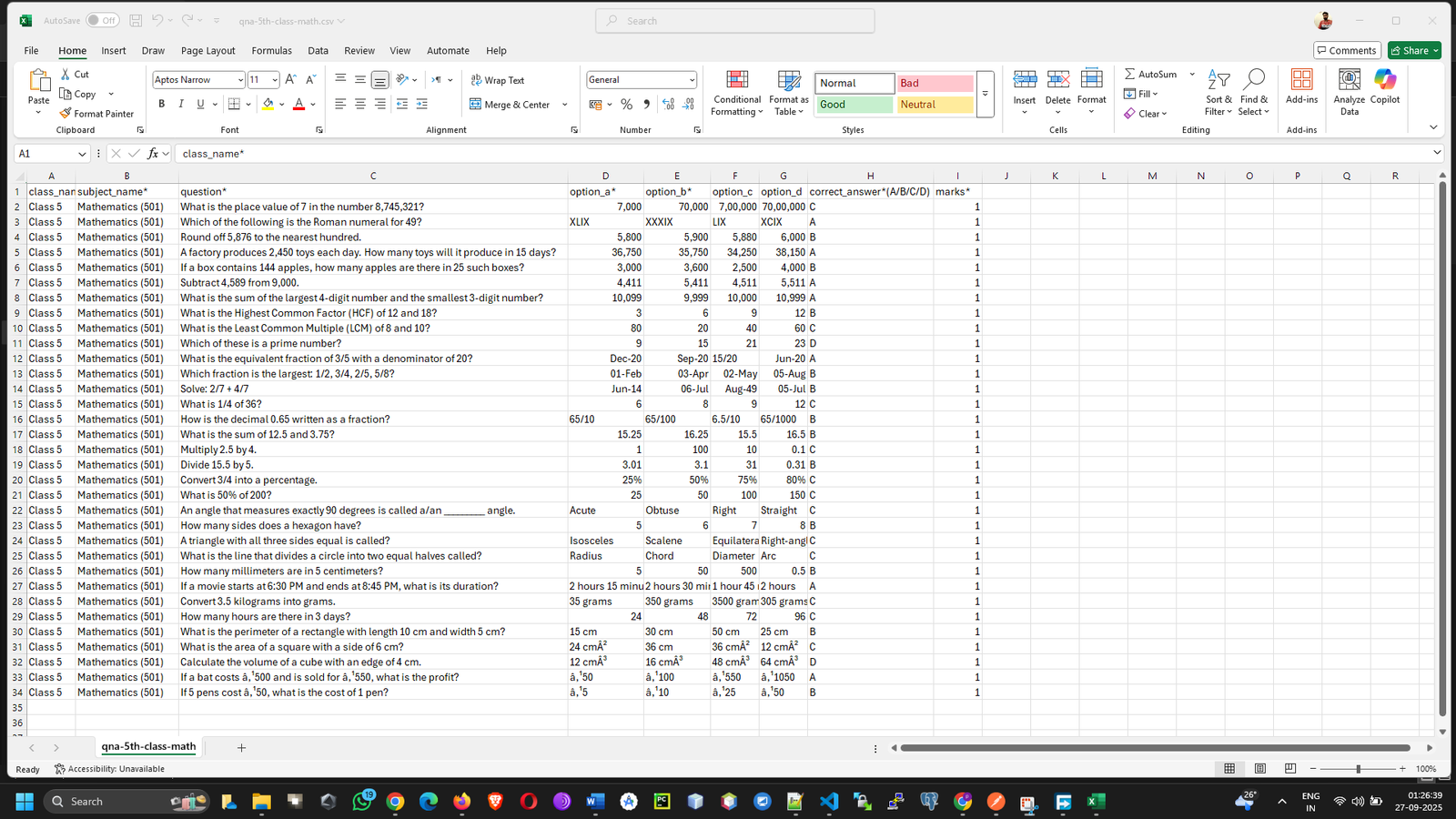
Task: Click the Search box in title bar
Action: tap(735, 21)
